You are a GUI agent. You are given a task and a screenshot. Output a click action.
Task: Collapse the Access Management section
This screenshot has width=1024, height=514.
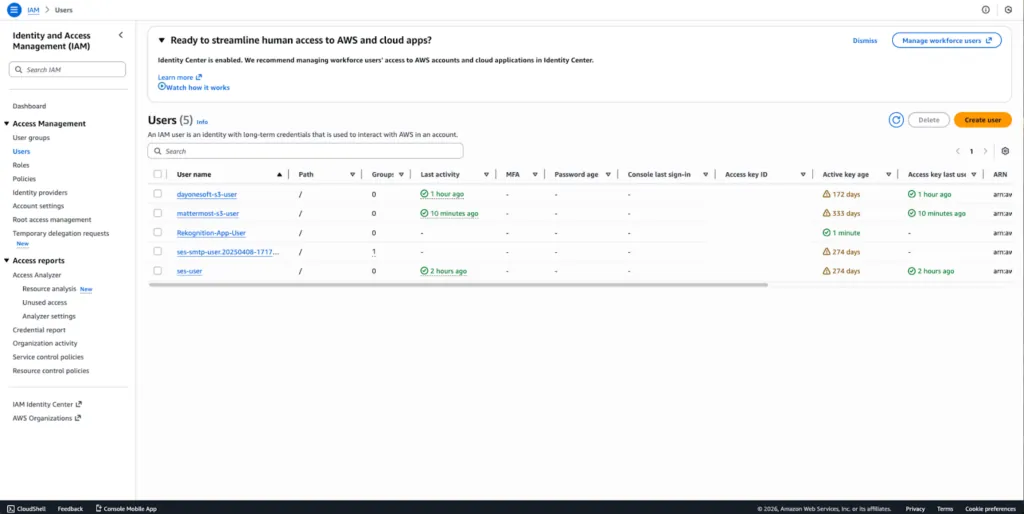pos(7,123)
